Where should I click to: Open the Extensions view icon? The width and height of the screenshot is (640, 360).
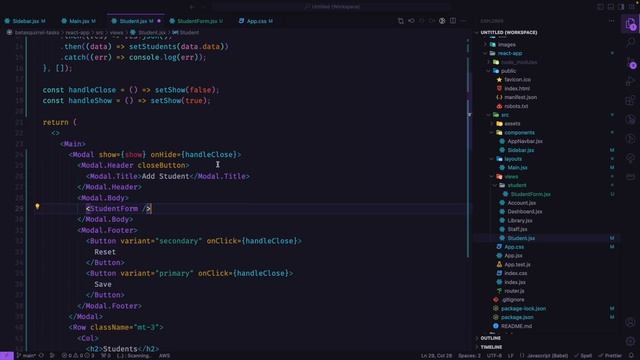pos(631,100)
